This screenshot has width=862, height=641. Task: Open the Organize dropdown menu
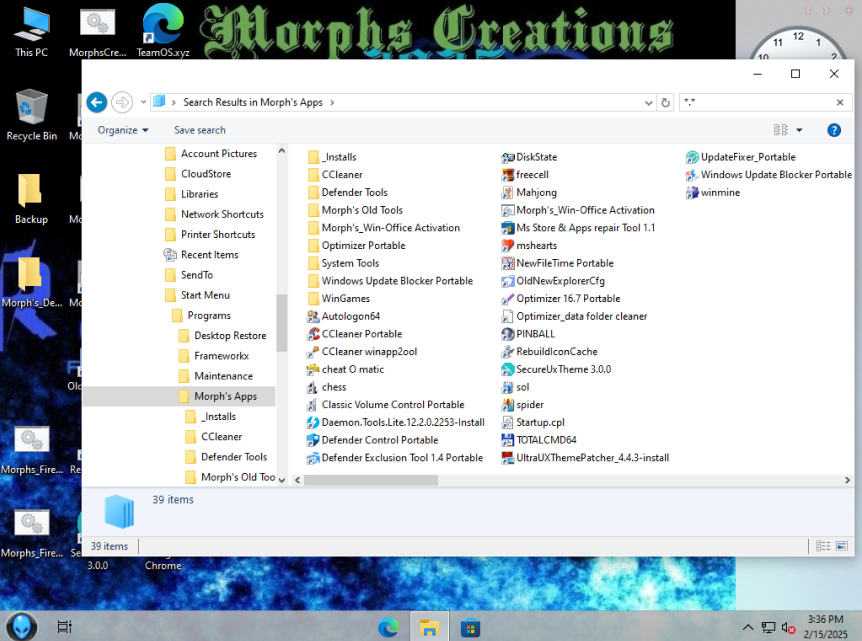point(123,130)
